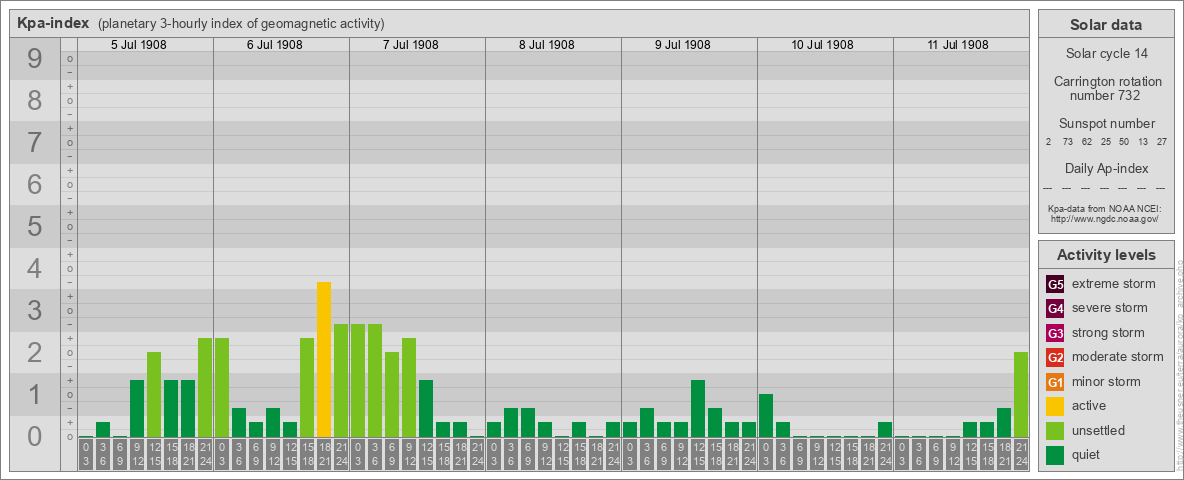Click the sunspot value 73
This screenshot has width=1184, height=480.
point(1068,142)
